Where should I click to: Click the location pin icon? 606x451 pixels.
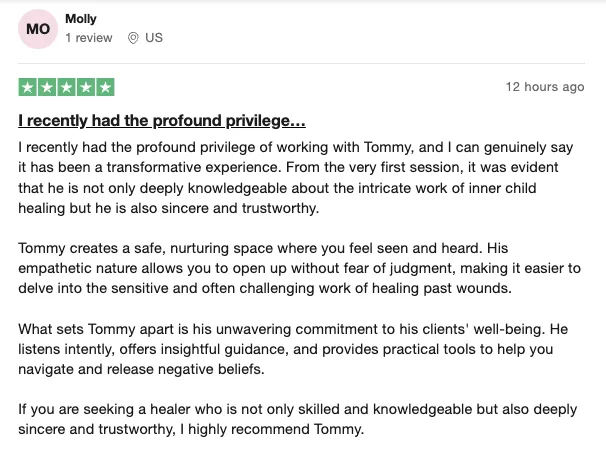(133, 38)
